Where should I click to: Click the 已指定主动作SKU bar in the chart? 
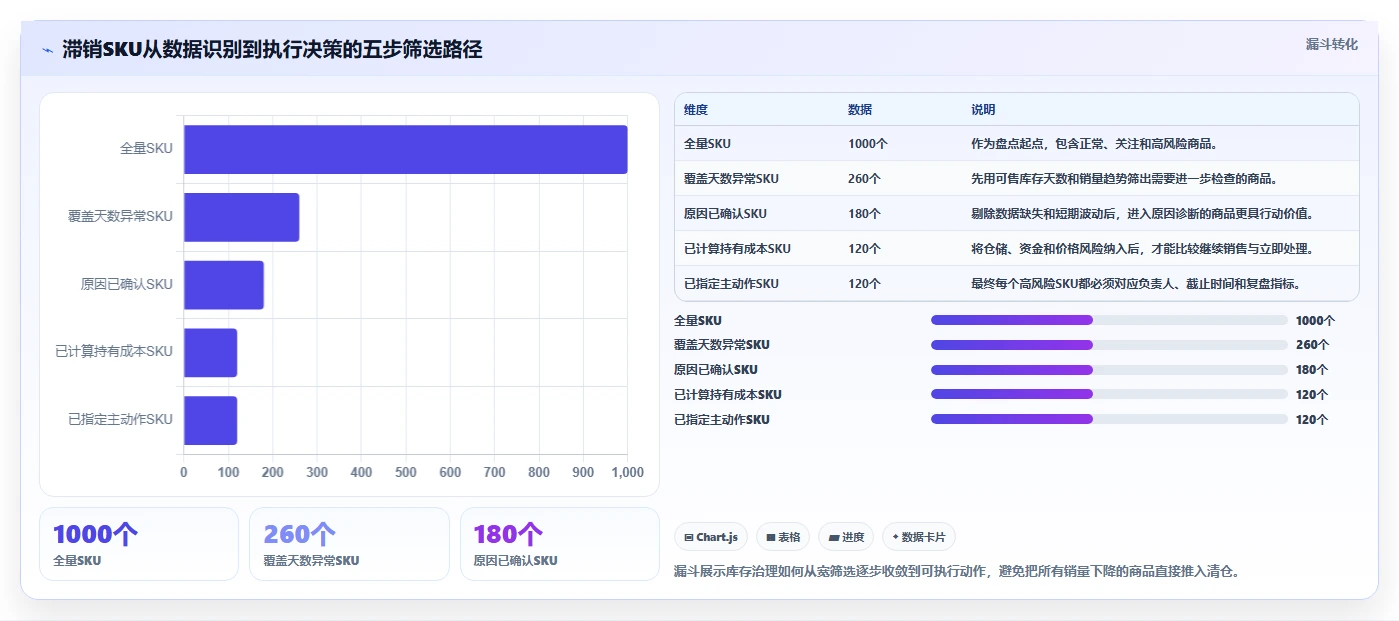pos(210,420)
